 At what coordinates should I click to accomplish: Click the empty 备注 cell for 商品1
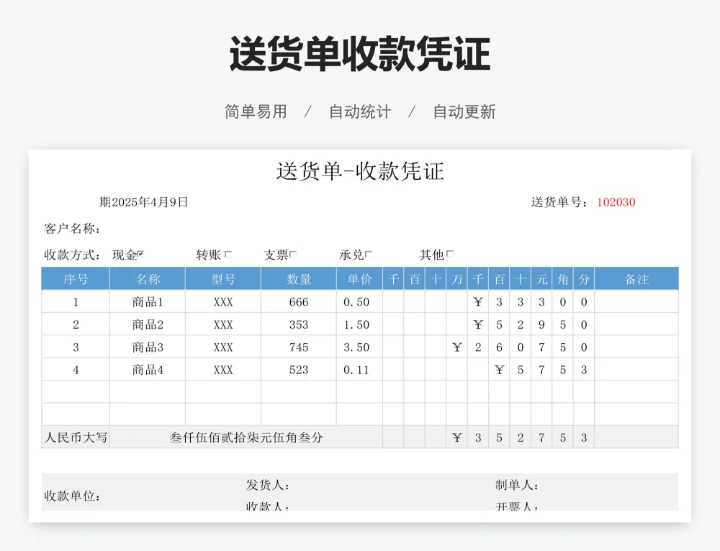click(x=636, y=302)
